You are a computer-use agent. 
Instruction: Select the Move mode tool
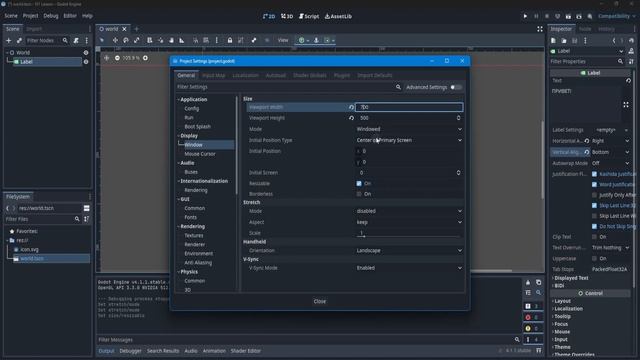115,40
